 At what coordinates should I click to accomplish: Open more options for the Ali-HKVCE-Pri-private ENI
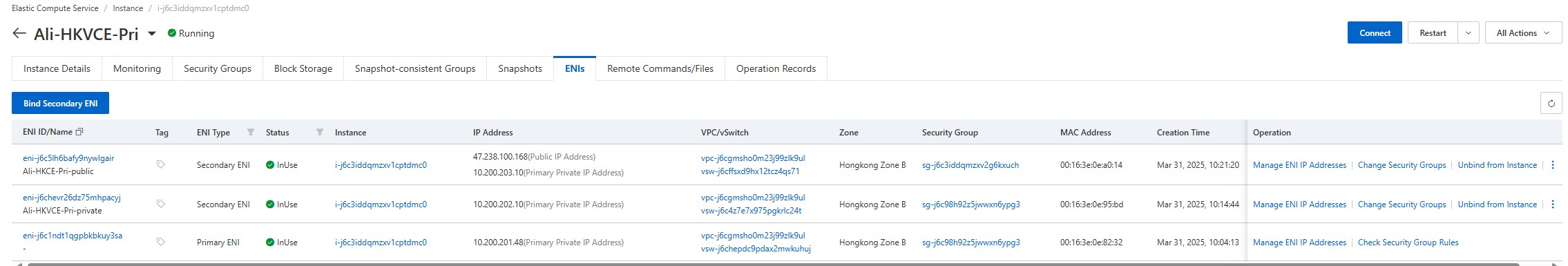(x=1553, y=205)
